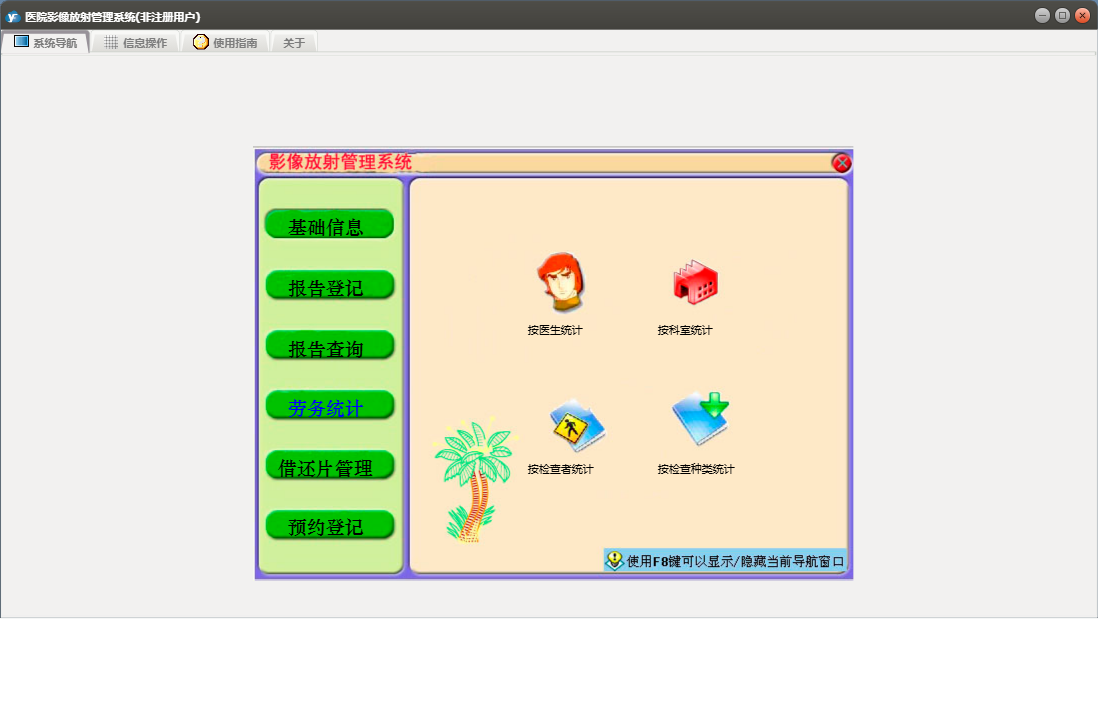
Task: Open 借还片管理 from the sidebar
Action: 329,466
